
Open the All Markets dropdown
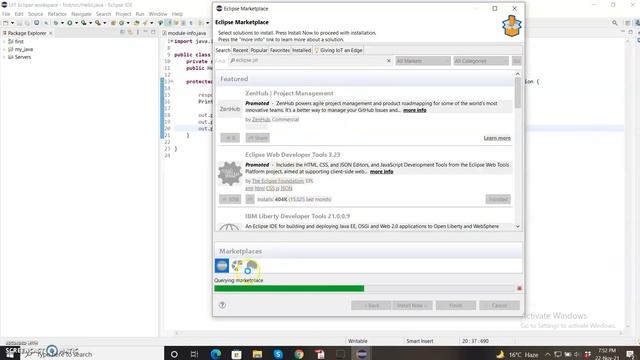click(423, 61)
